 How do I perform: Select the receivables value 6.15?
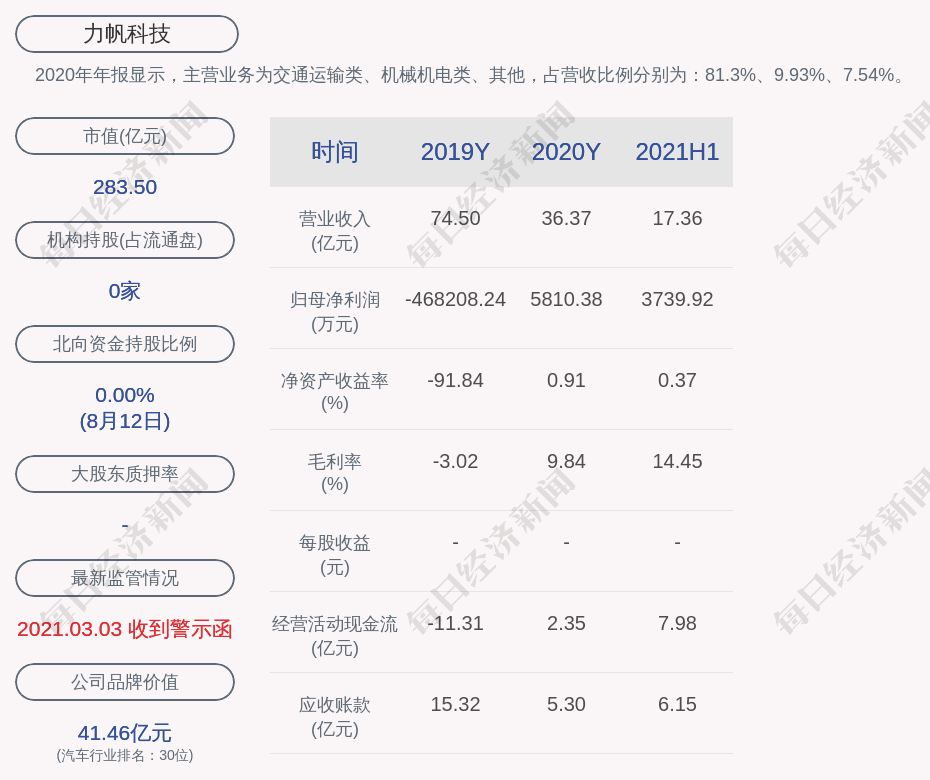tap(677, 704)
